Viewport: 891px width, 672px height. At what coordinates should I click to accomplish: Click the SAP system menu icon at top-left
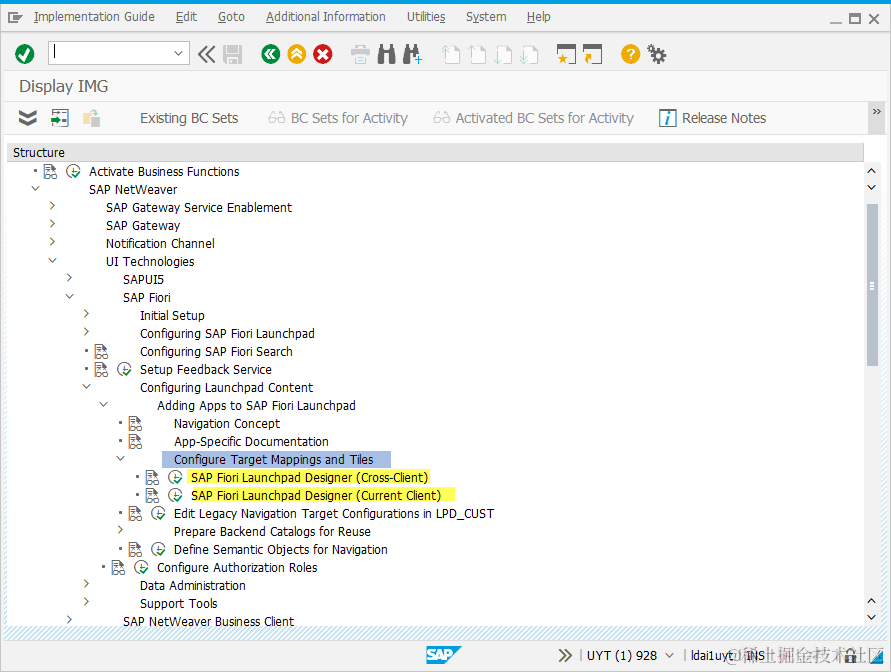tap(15, 18)
